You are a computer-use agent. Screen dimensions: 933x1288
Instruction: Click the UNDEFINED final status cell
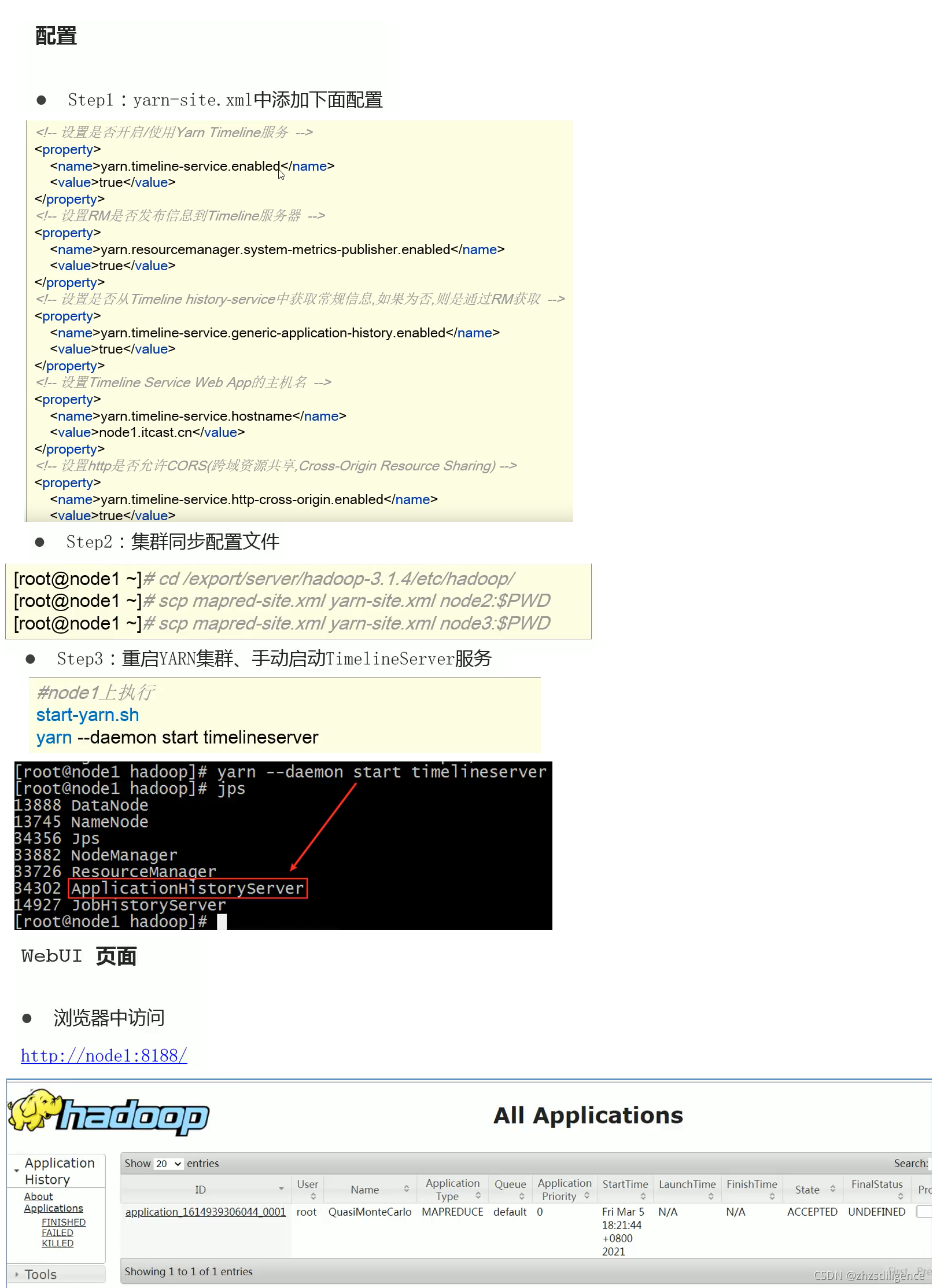point(876,1212)
